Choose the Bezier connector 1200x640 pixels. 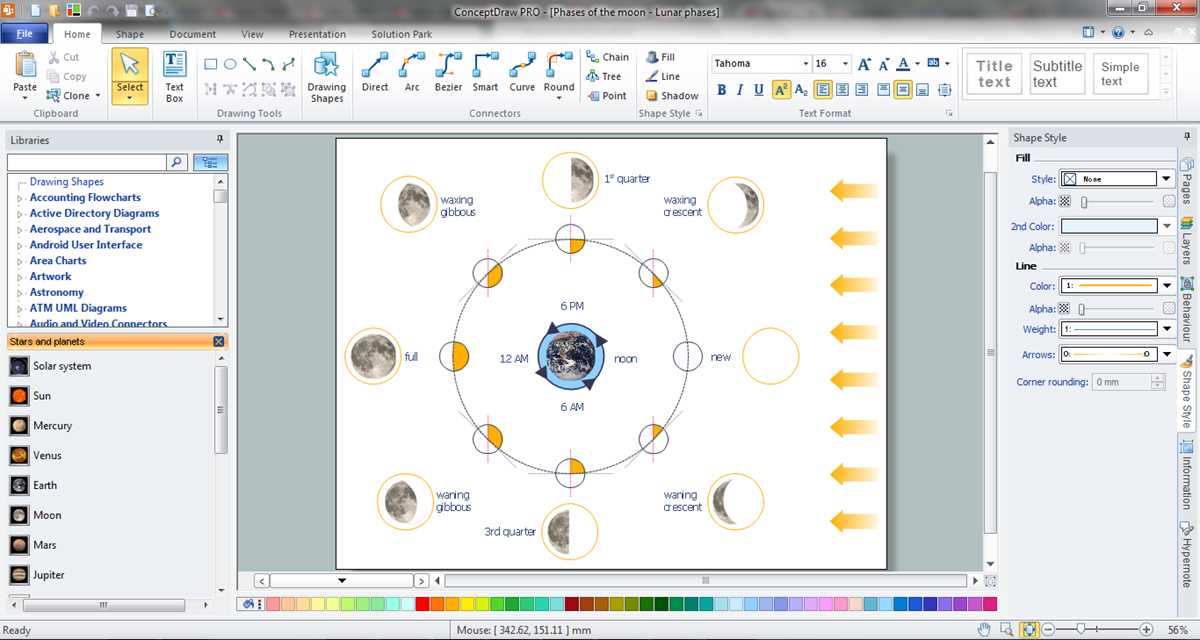pos(448,72)
